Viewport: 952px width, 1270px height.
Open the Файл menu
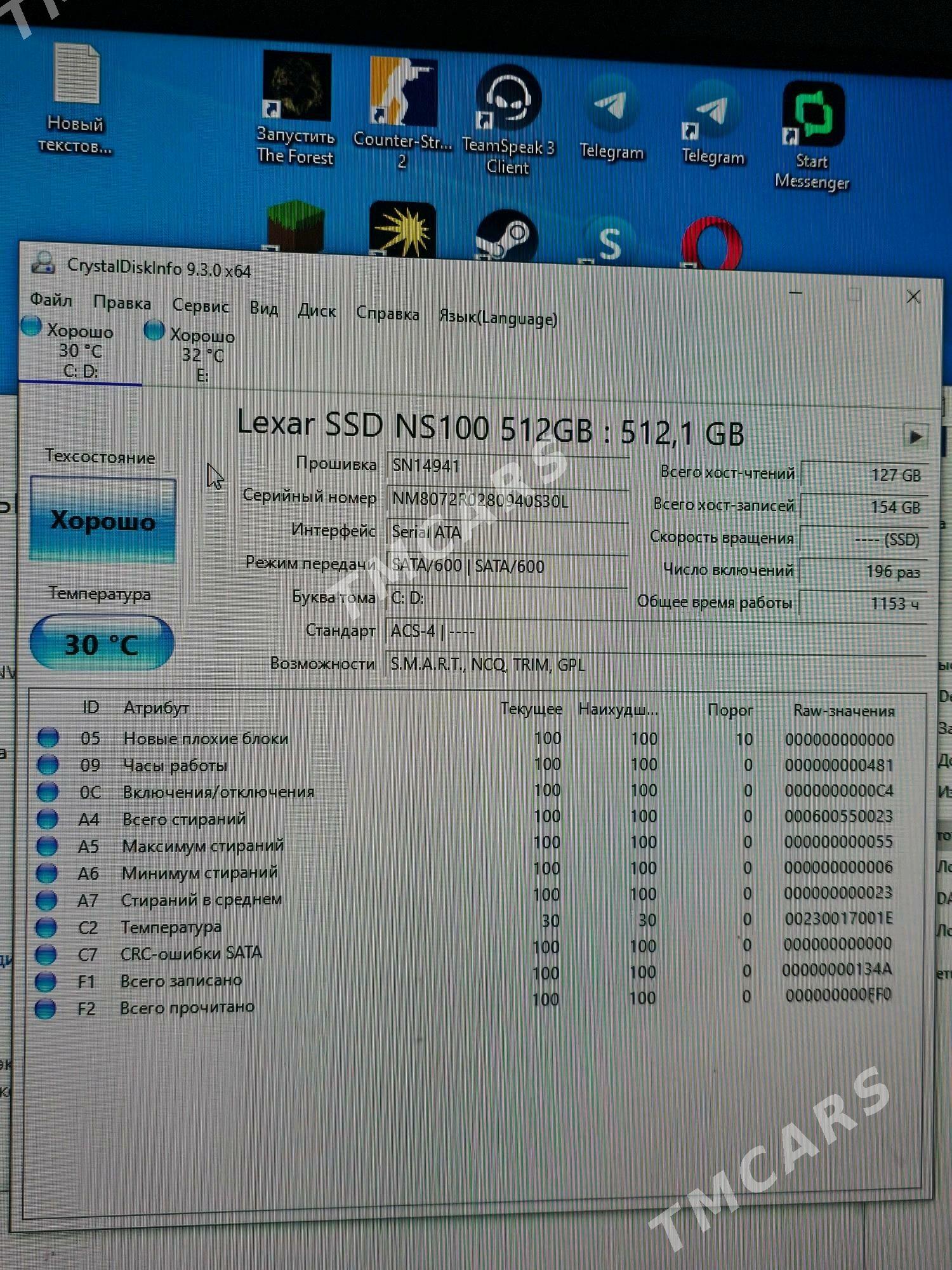51,300
